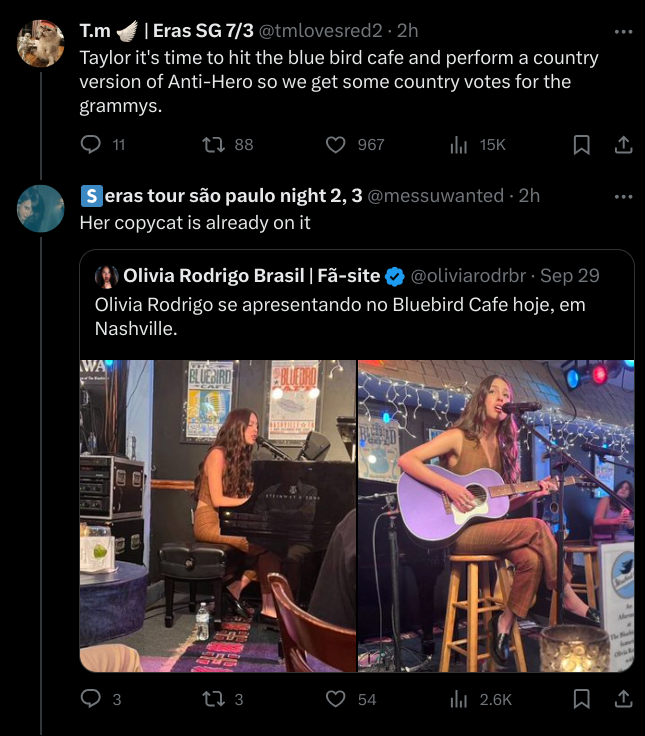Screen dimensions: 645x736
Task: Reply to the Taylor blue bird cafe tweet
Action: click(x=91, y=145)
